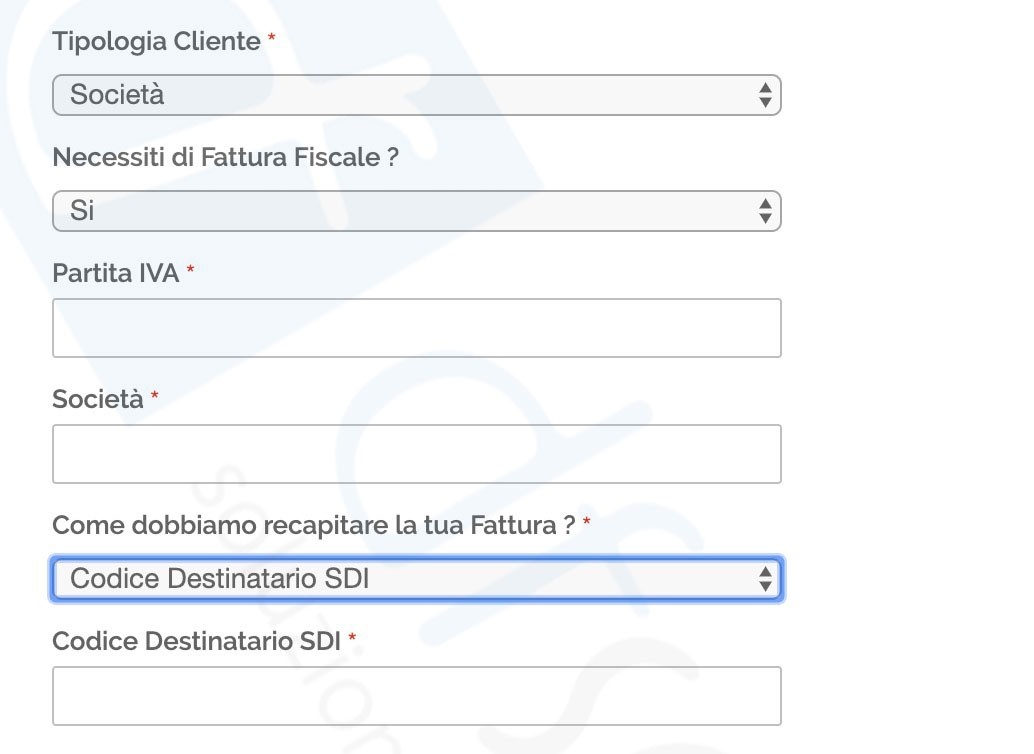The height and width of the screenshot is (754, 1034).
Task: Click the red asterisk next to Società label
Action: pos(154,395)
